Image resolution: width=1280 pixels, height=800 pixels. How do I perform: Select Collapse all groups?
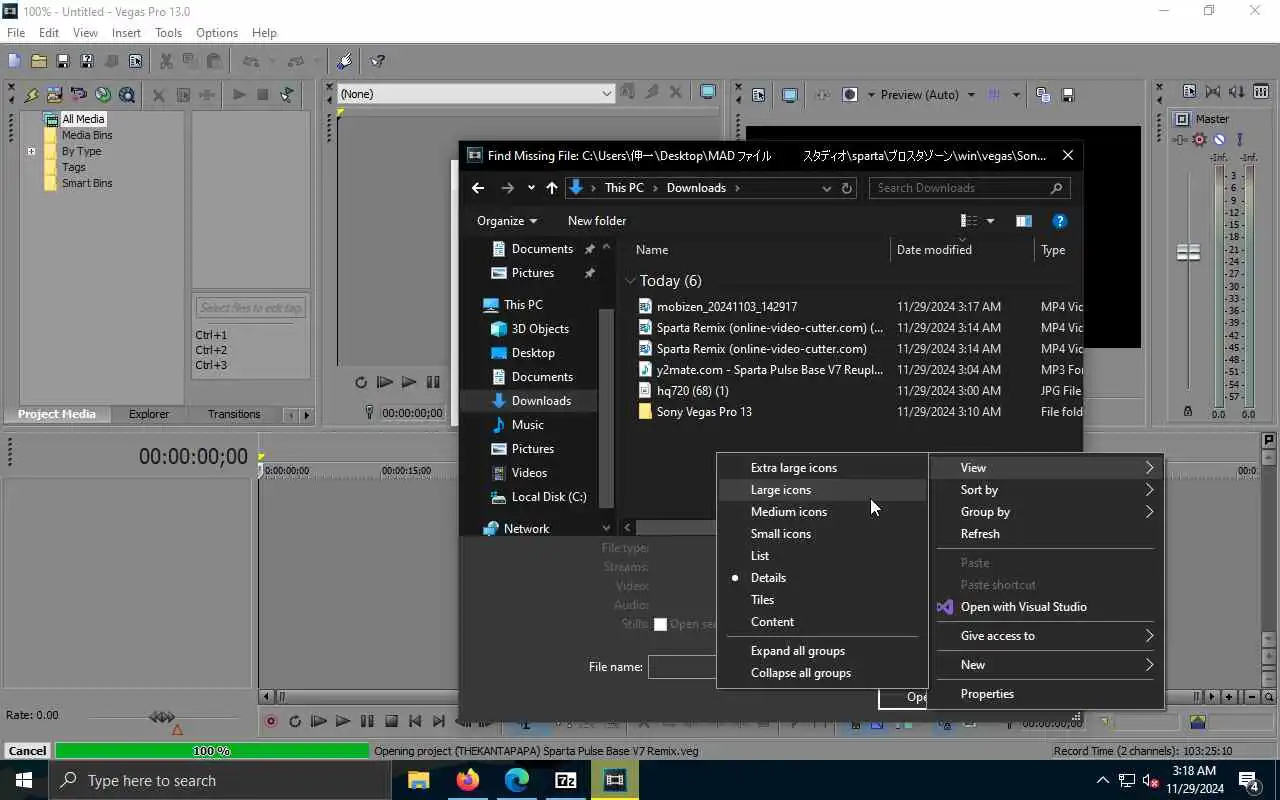(800, 673)
